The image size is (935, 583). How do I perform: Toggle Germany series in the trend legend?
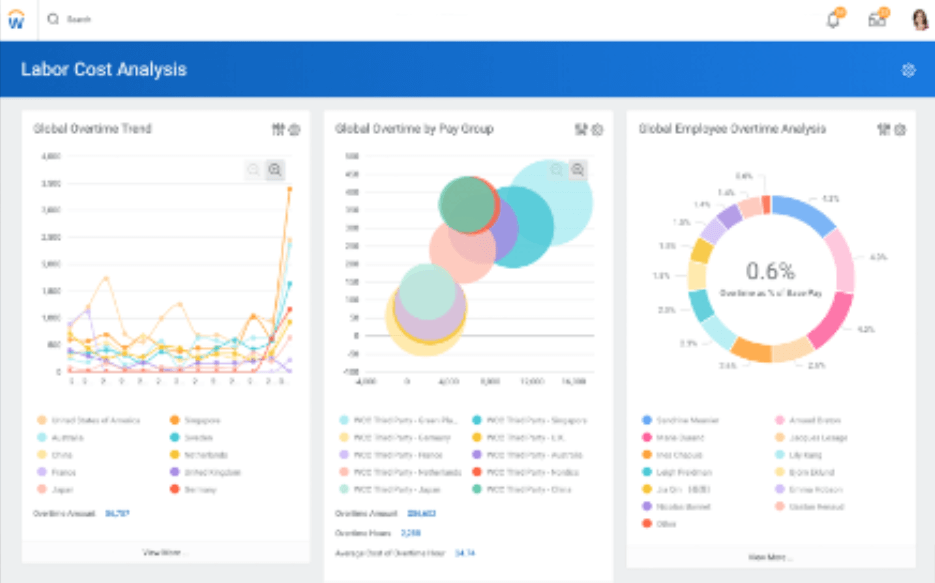pyautogui.click(x=197, y=489)
